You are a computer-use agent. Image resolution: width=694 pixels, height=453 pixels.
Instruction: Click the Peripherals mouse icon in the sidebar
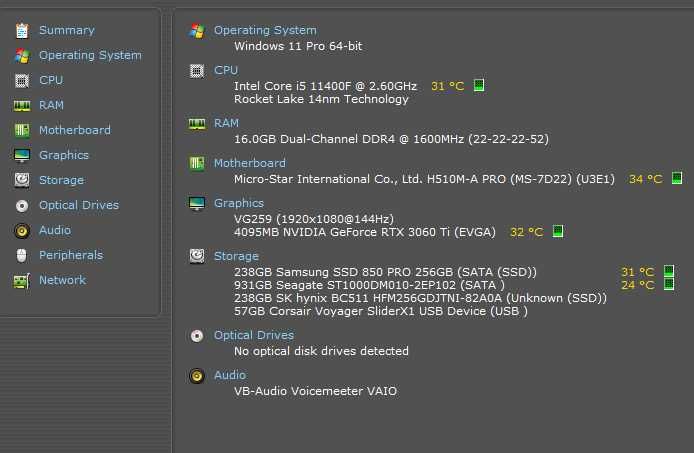pos(21,255)
